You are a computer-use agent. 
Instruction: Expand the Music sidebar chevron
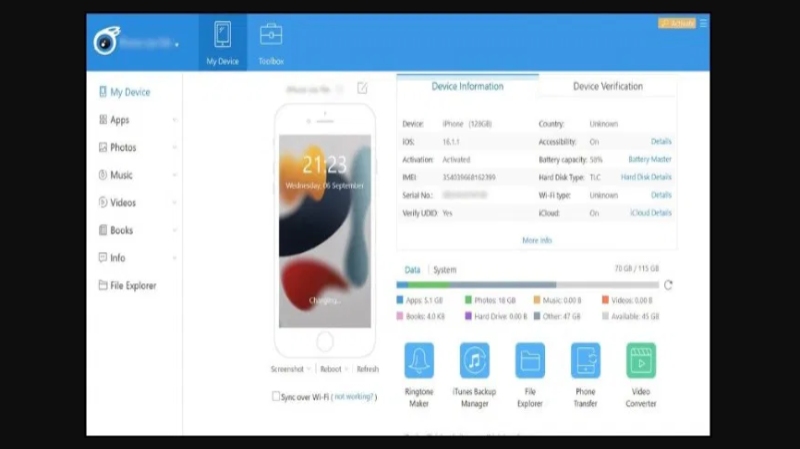point(174,175)
